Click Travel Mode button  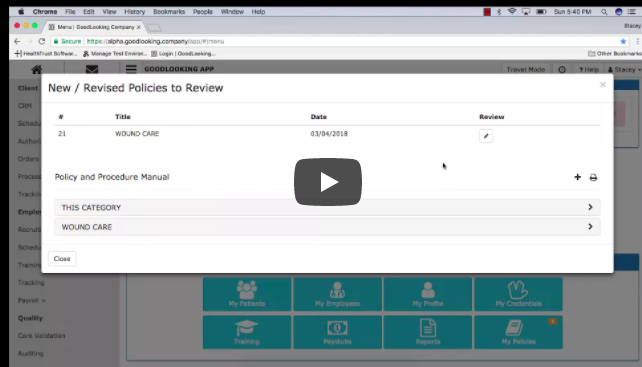[526, 70]
